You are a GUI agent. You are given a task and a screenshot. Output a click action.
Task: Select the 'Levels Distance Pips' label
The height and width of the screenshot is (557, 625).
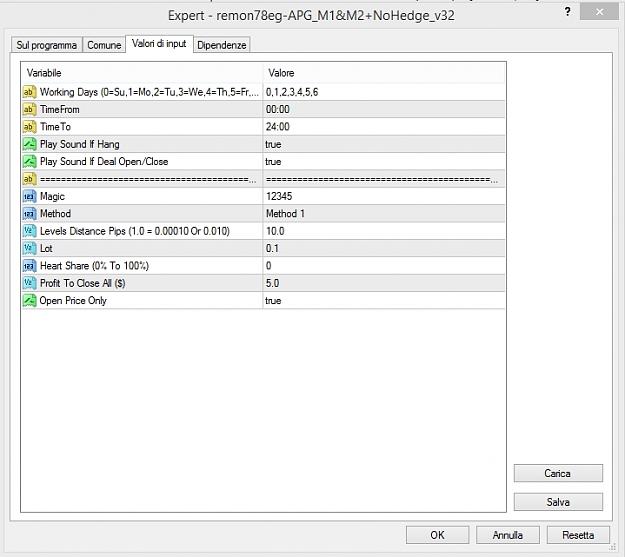point(135,231)
